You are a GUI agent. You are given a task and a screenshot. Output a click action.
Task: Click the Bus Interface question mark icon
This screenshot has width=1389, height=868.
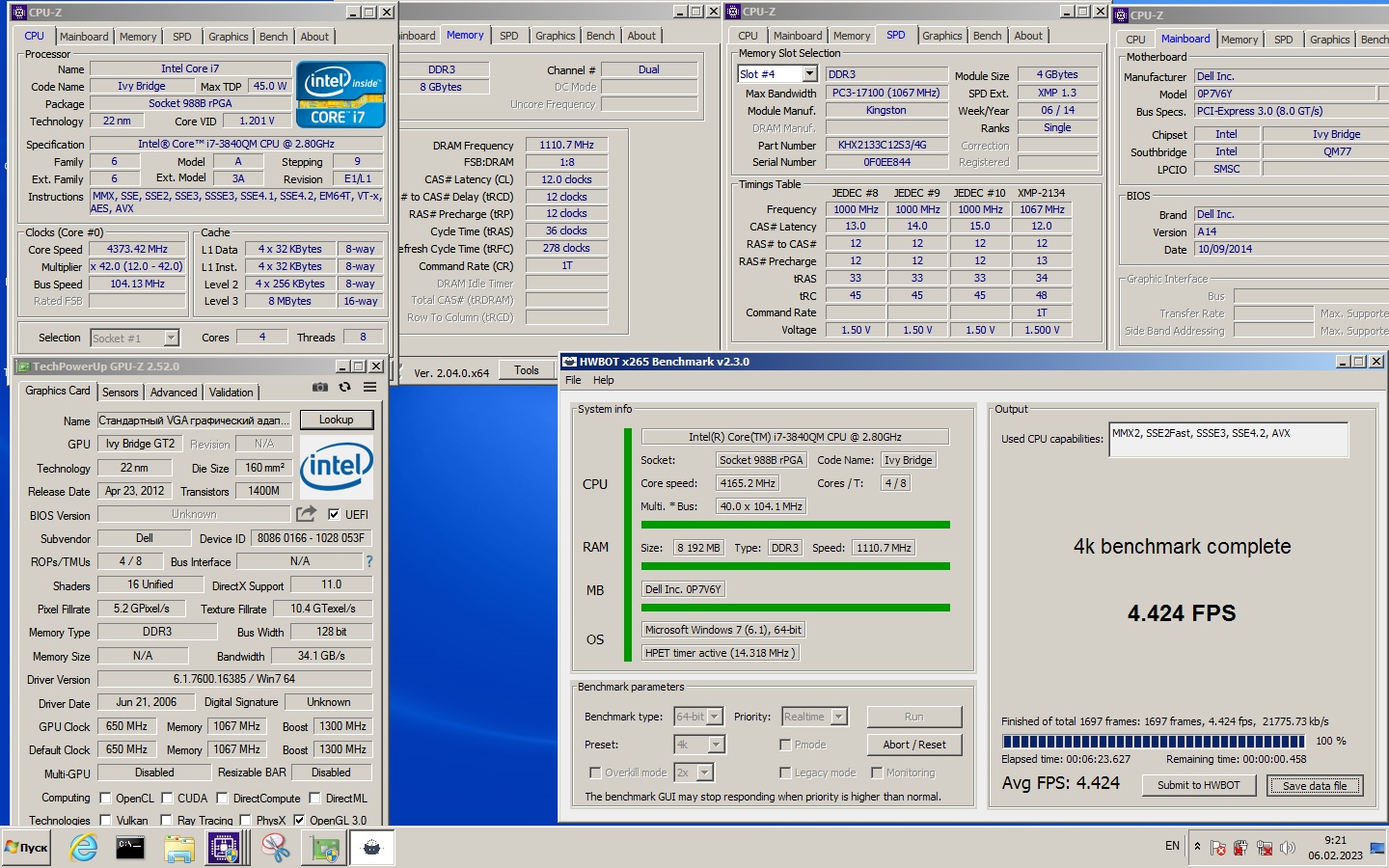(368, 561)
